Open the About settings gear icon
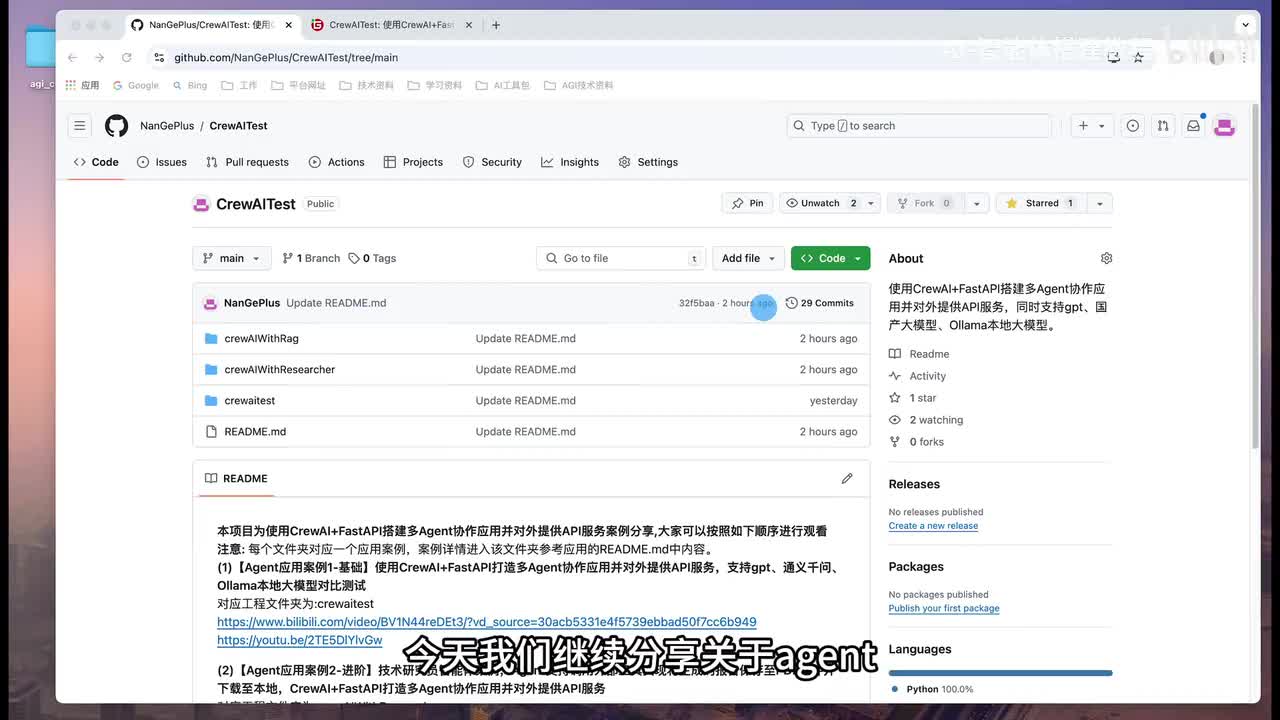This screenshot has width=1280, height=720. click(1106, 258)
